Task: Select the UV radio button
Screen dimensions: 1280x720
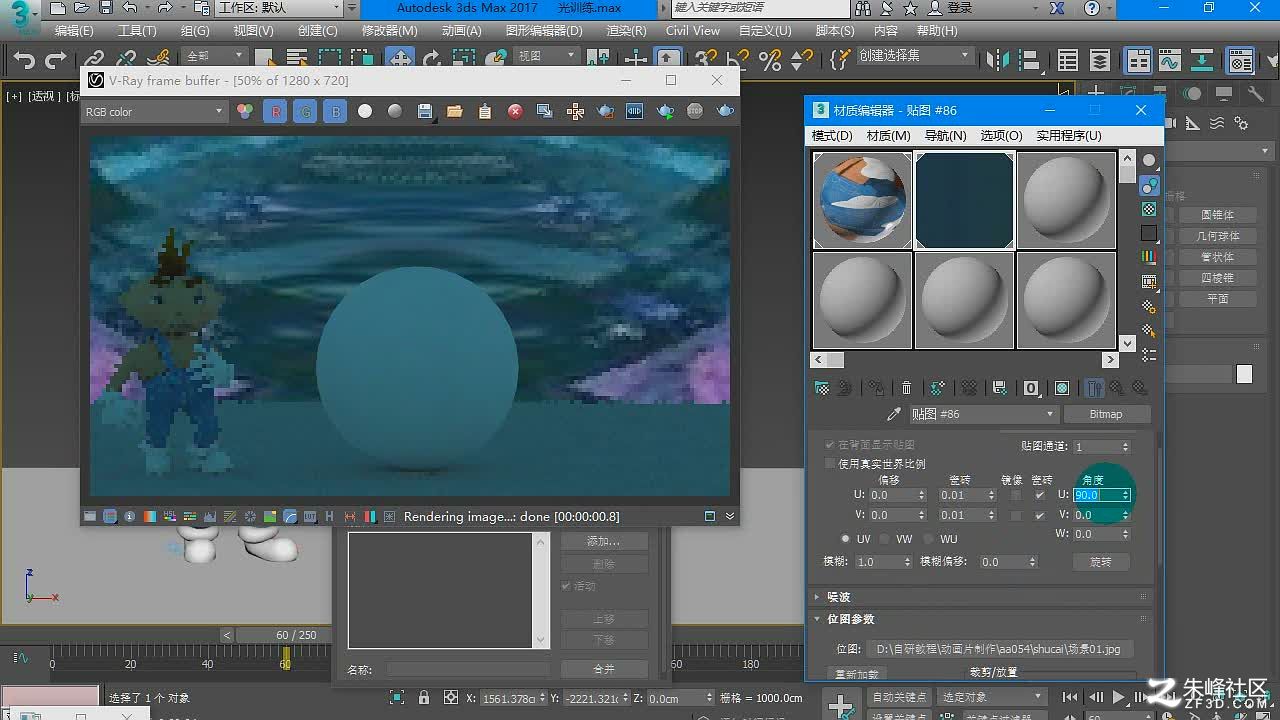Action: pyautogui.click(x=845, y=539)
